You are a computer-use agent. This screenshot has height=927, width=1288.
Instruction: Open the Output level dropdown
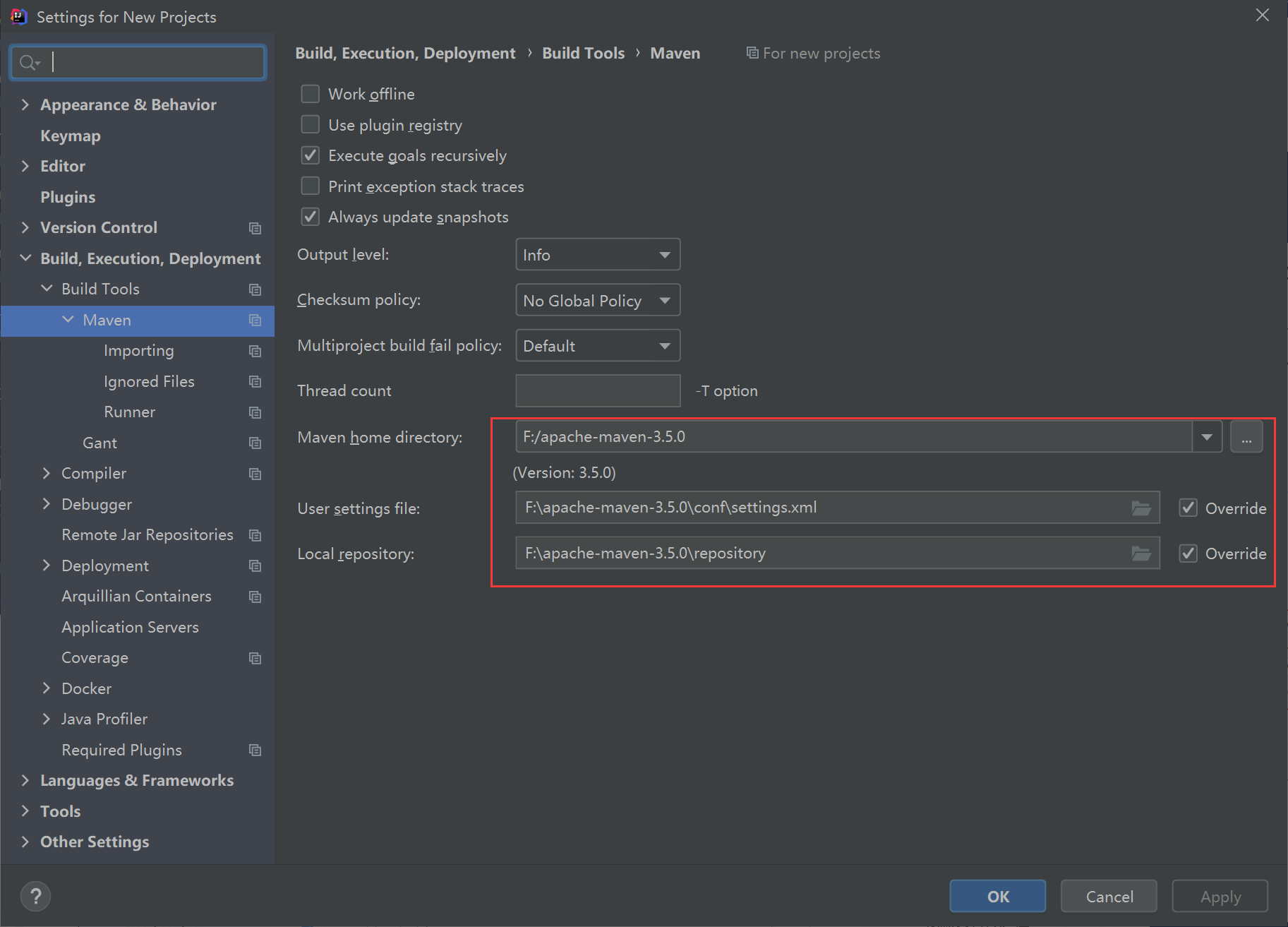point(598,255)
